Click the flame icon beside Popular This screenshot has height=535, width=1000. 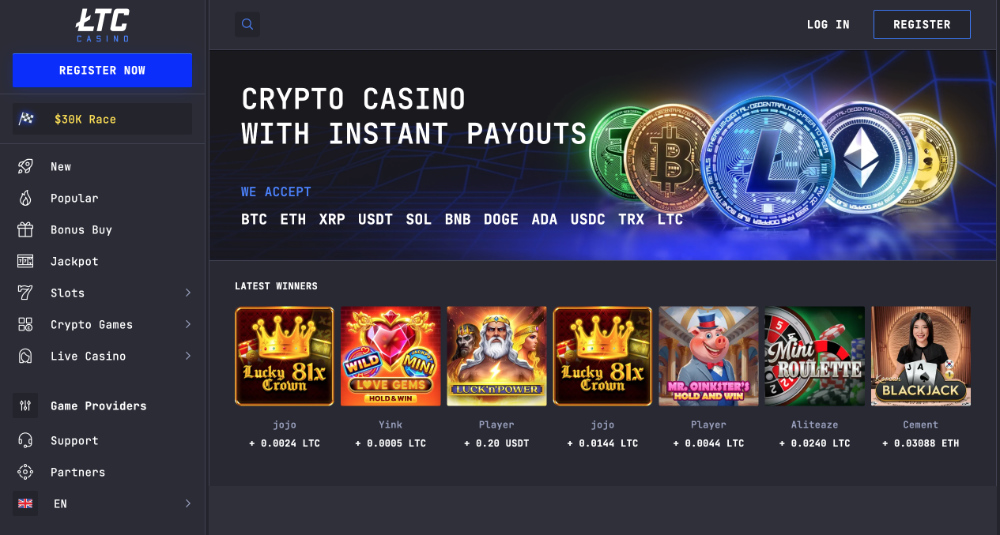(x=26, y=198)
